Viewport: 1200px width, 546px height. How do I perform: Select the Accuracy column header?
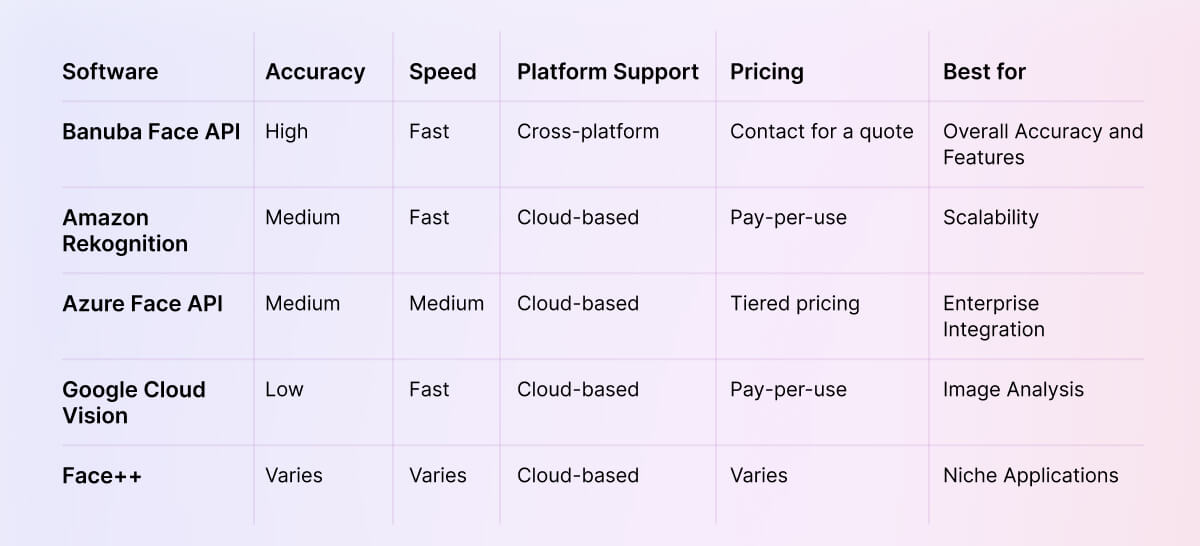point(315,72)
